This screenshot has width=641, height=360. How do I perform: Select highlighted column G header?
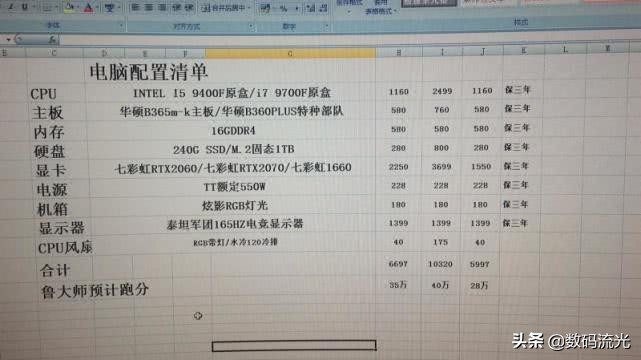(290, 53)
